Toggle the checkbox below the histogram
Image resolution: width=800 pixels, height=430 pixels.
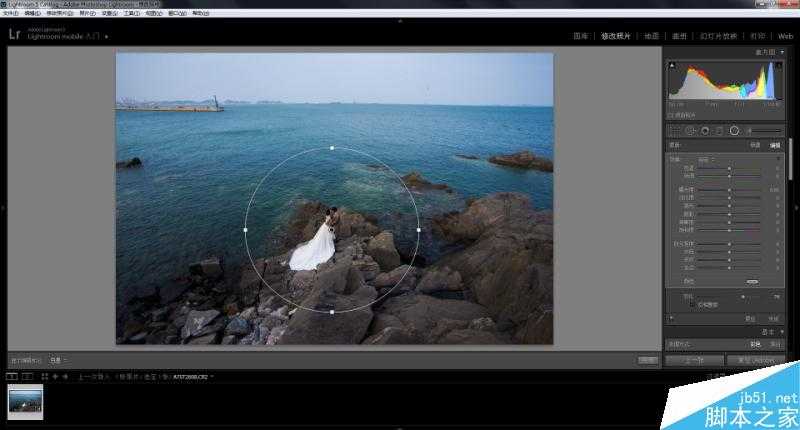[x=671, y=115]
